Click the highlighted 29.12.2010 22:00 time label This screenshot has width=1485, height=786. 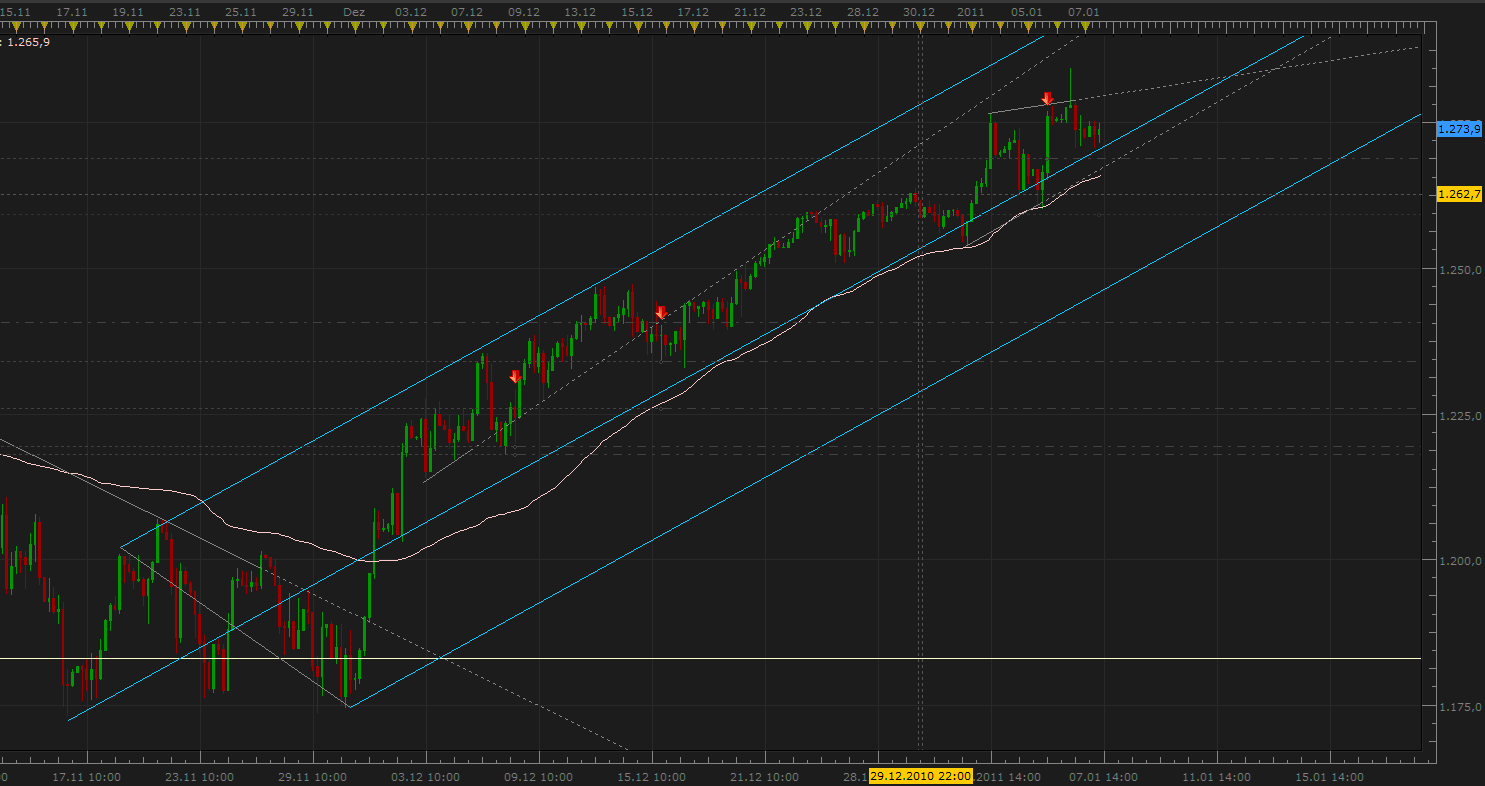coord(921,776)
